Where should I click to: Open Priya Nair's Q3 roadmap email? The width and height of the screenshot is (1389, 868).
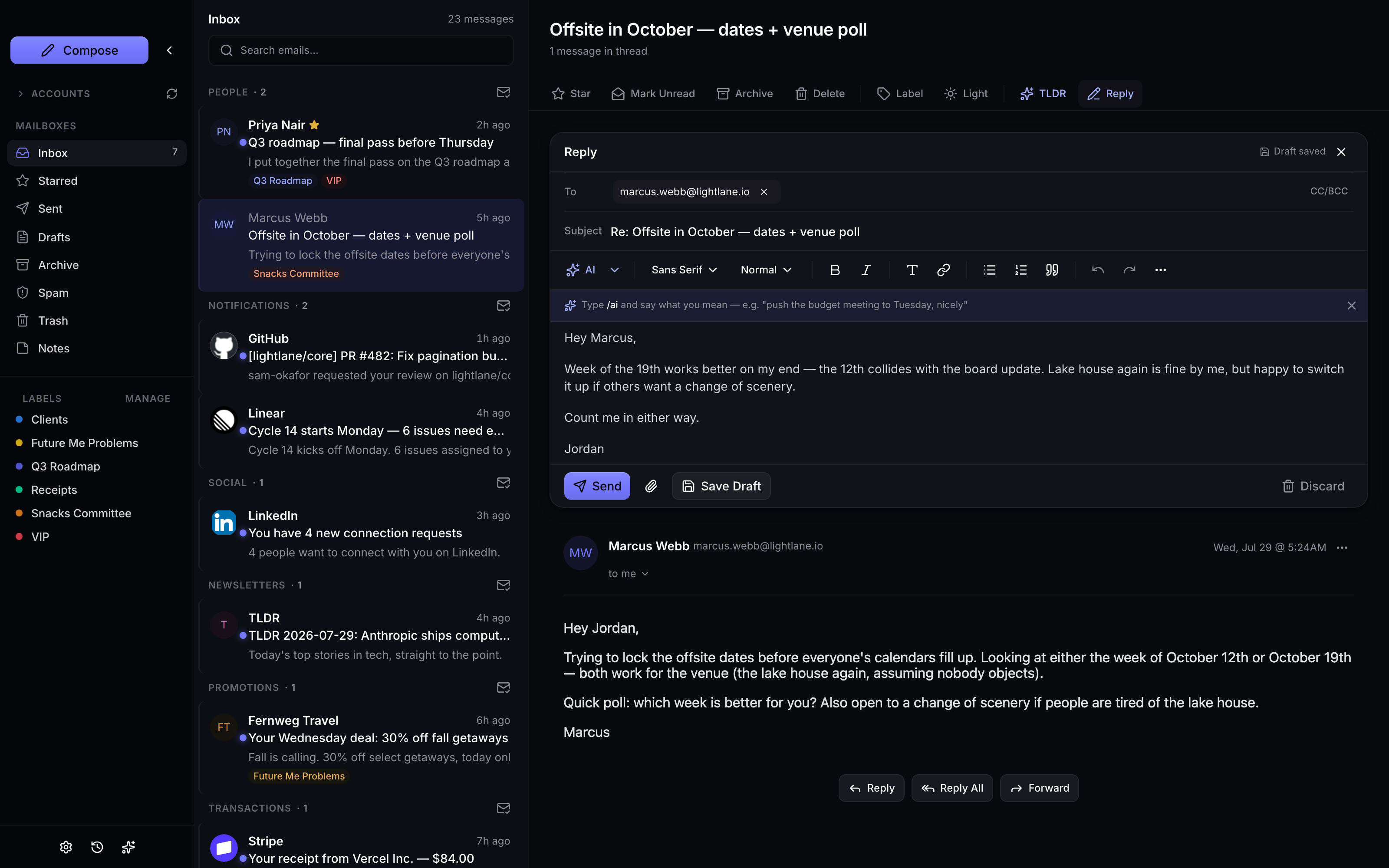361,152
